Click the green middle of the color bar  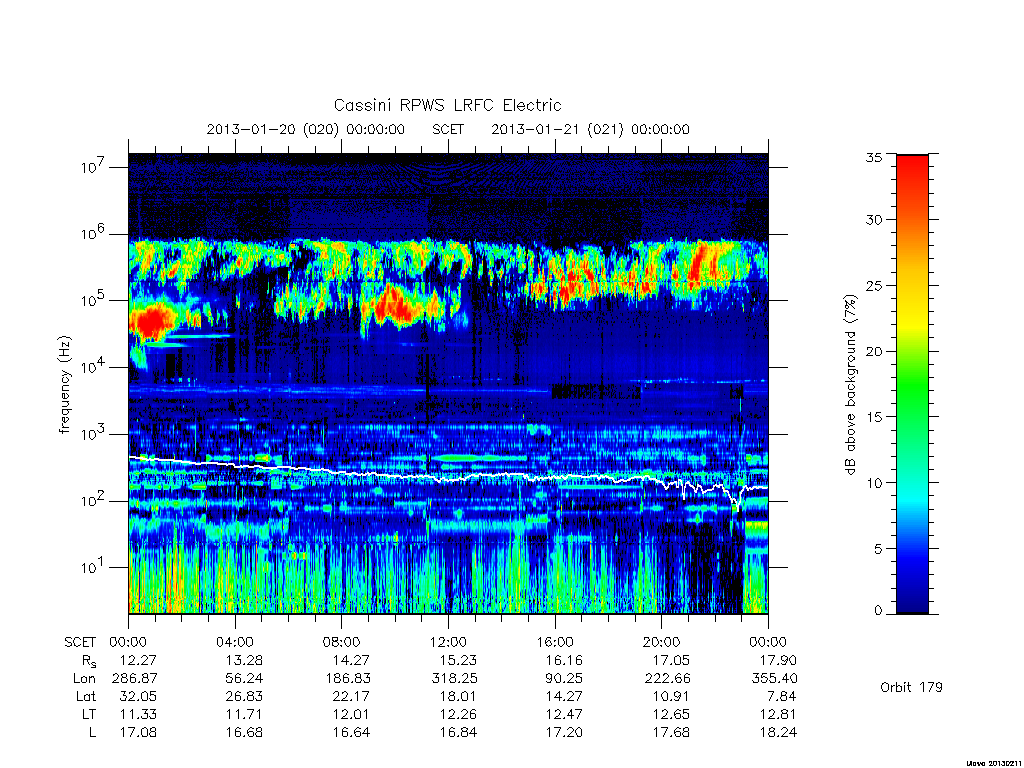[x=912, y=385]
